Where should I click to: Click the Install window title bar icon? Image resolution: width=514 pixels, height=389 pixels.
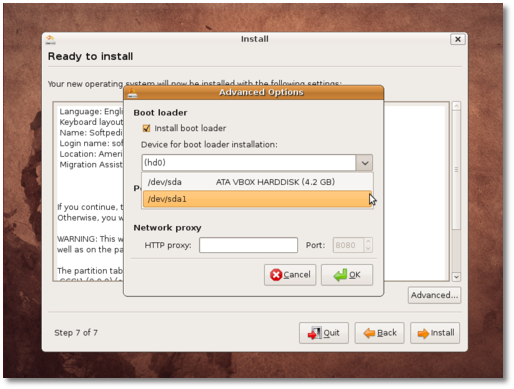click(x=50, y=40)
